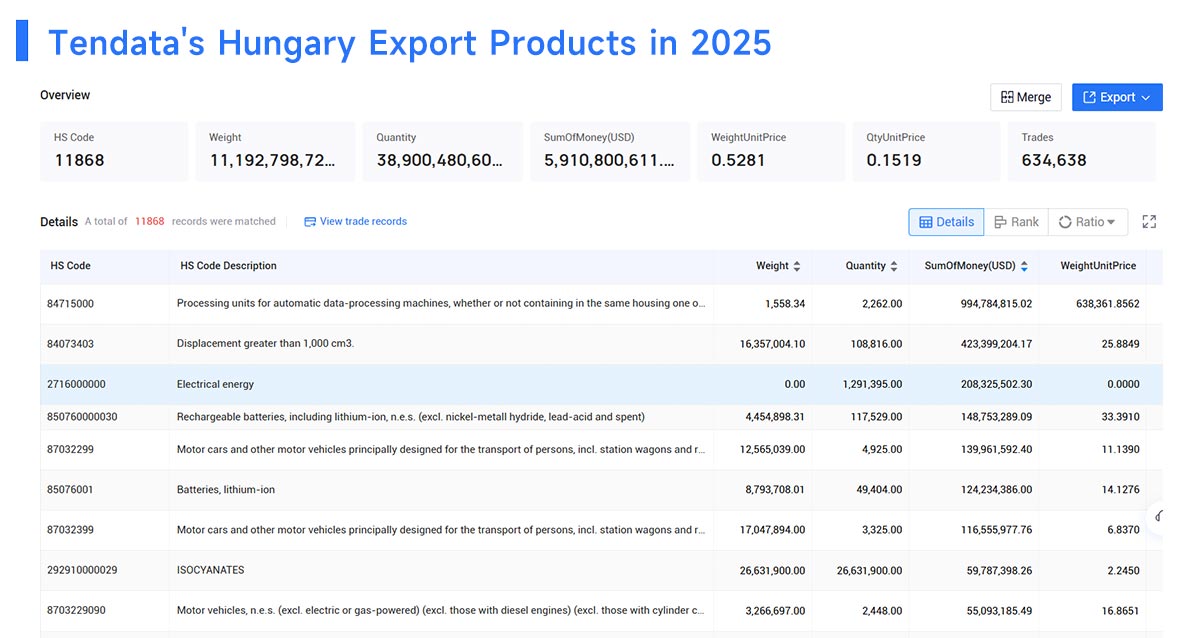Click the QtyUnitPrice overview card 0.1519
The width and height of the screenshot is (1190, 638).
coord(926,151)
